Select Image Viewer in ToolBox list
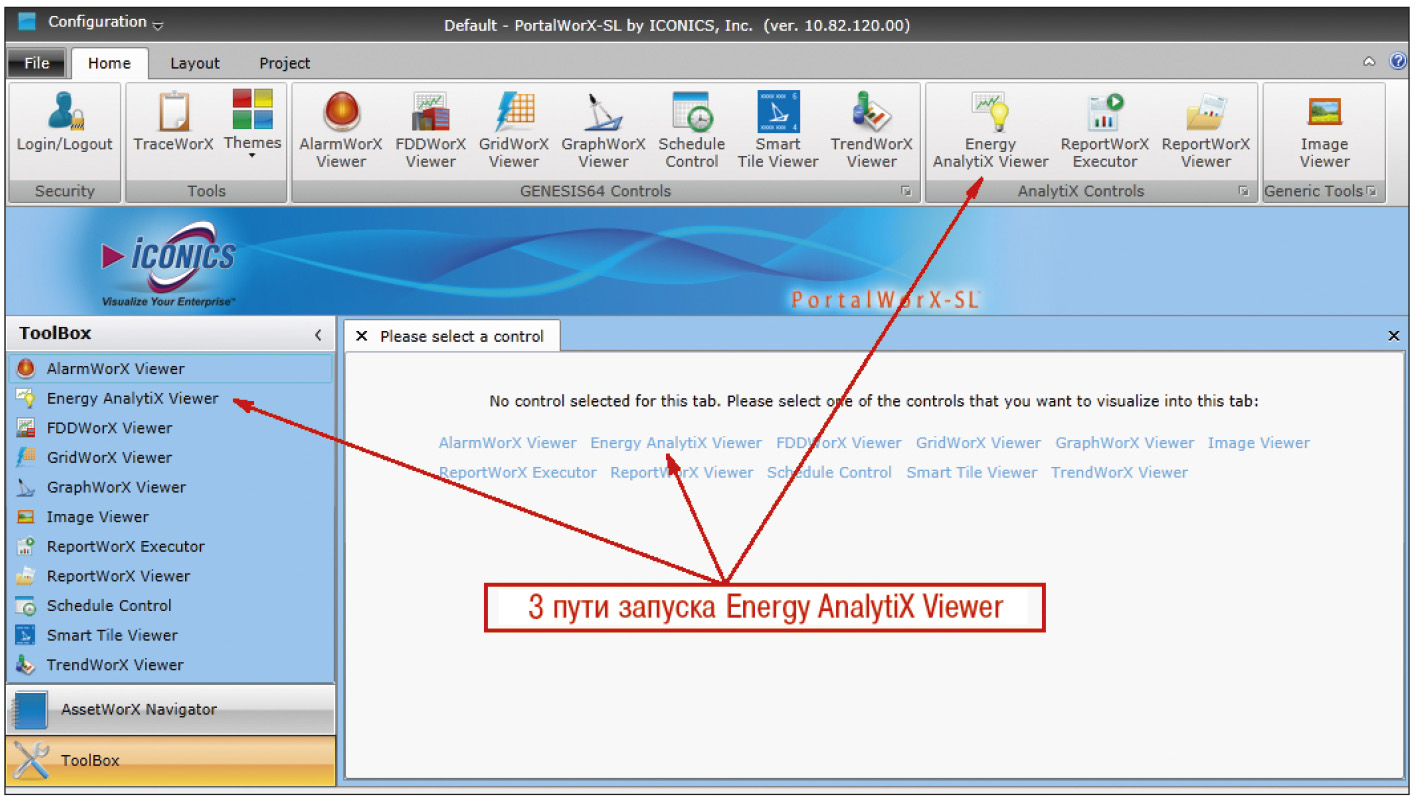 170,517
